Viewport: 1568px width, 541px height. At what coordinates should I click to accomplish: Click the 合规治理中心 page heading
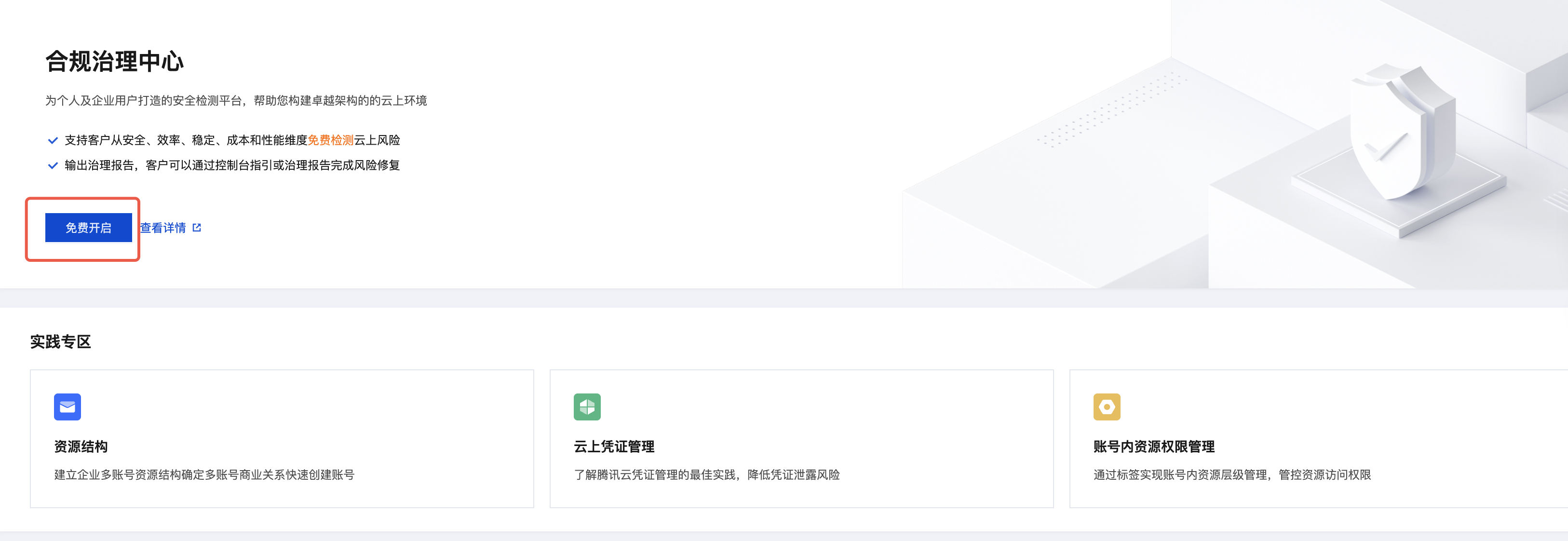pos(114,61)
